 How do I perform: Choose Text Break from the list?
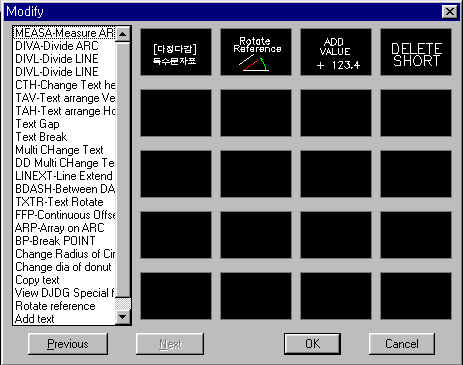[65, 137]
